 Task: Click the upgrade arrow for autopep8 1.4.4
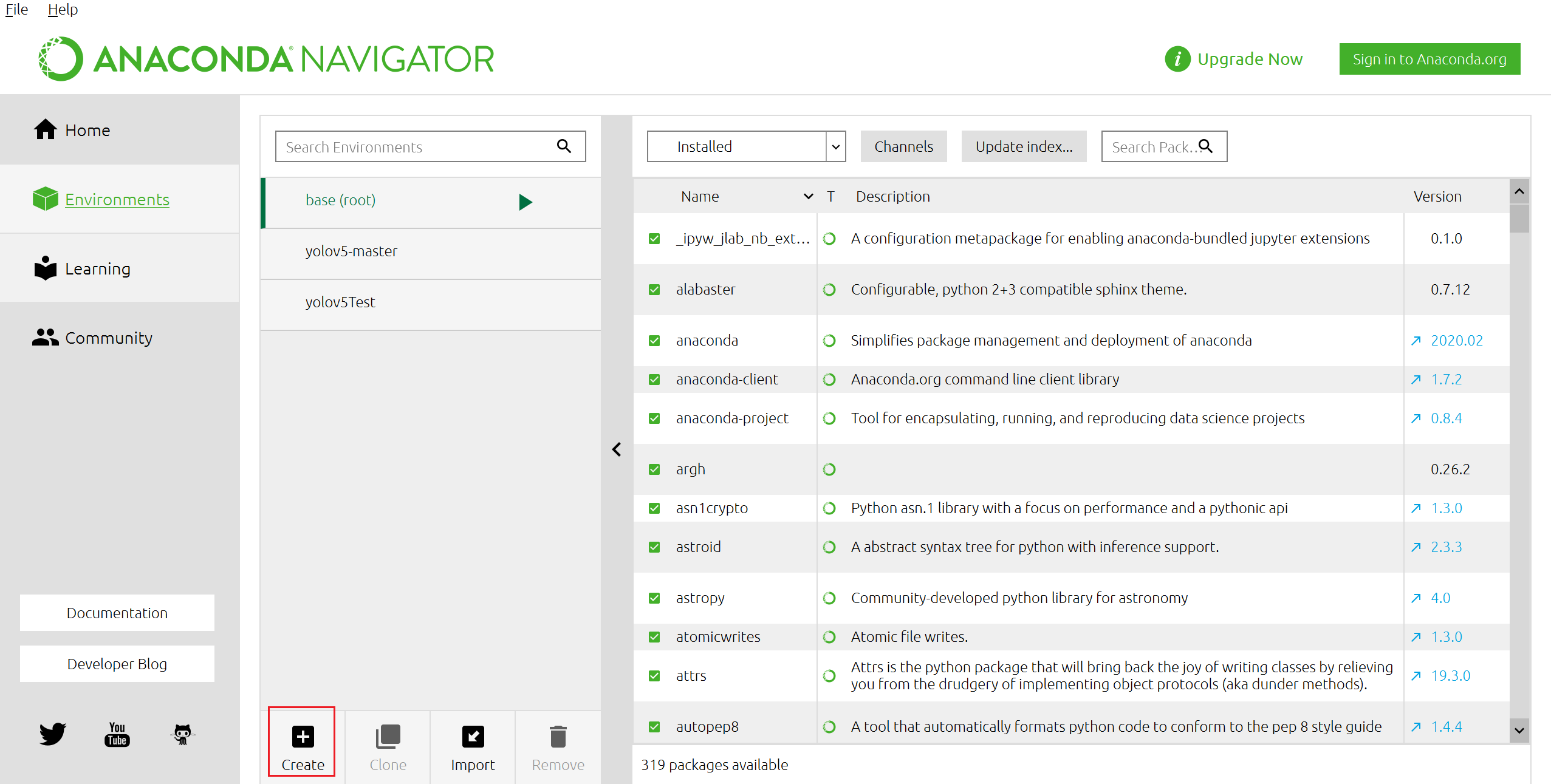[x=1416, y=727]
